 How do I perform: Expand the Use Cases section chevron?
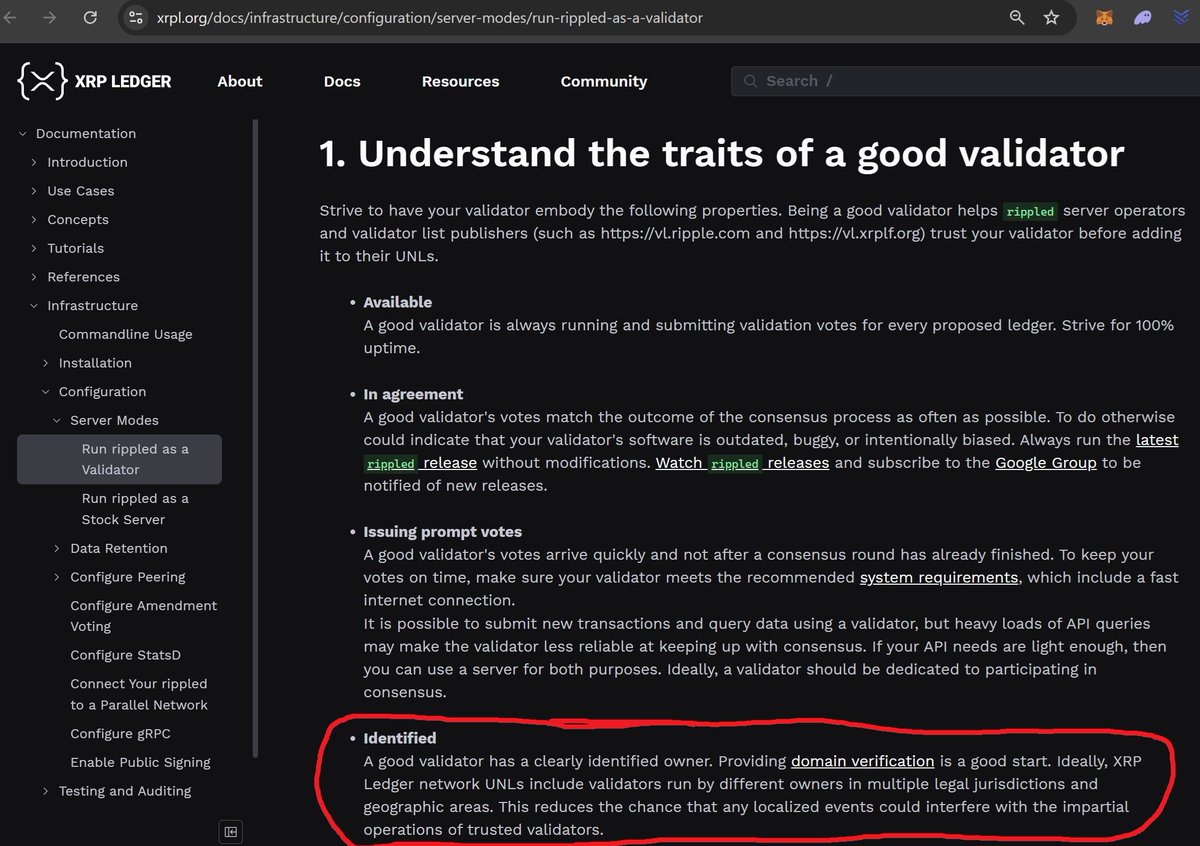click(x=34, y=191)
